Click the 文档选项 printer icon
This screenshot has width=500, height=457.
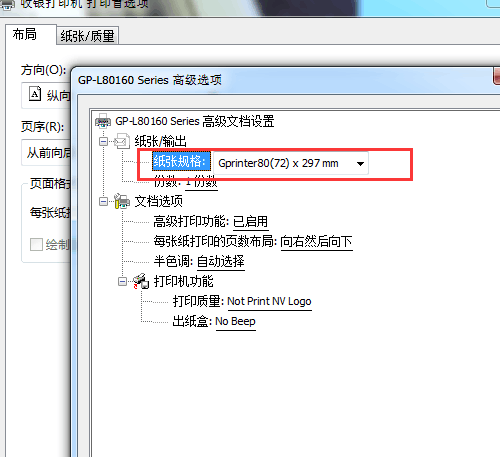pos(122,201)
